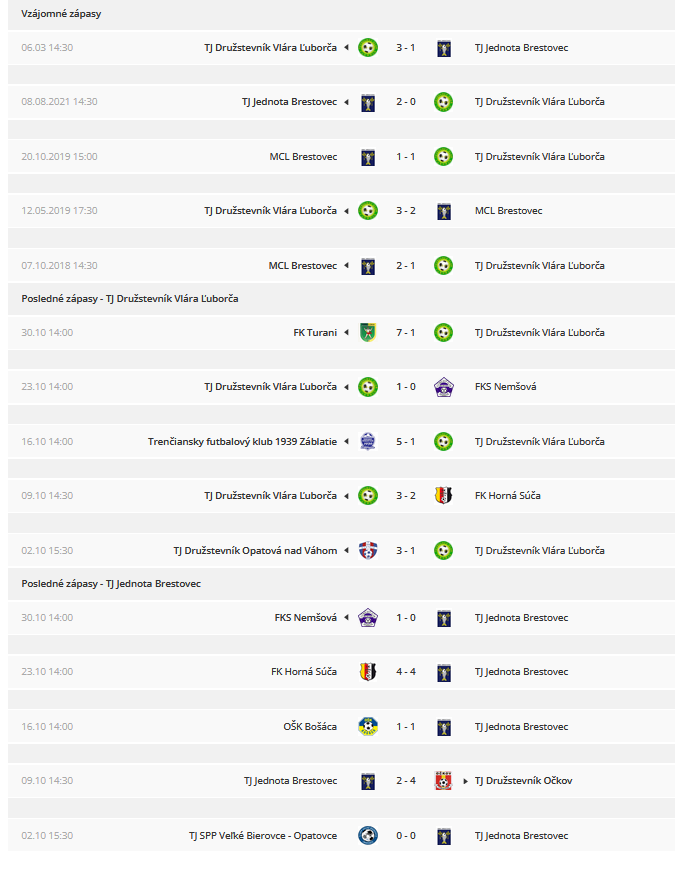Click the FK Turani green crest logo

pyautogui.click(x=368, y=333)
